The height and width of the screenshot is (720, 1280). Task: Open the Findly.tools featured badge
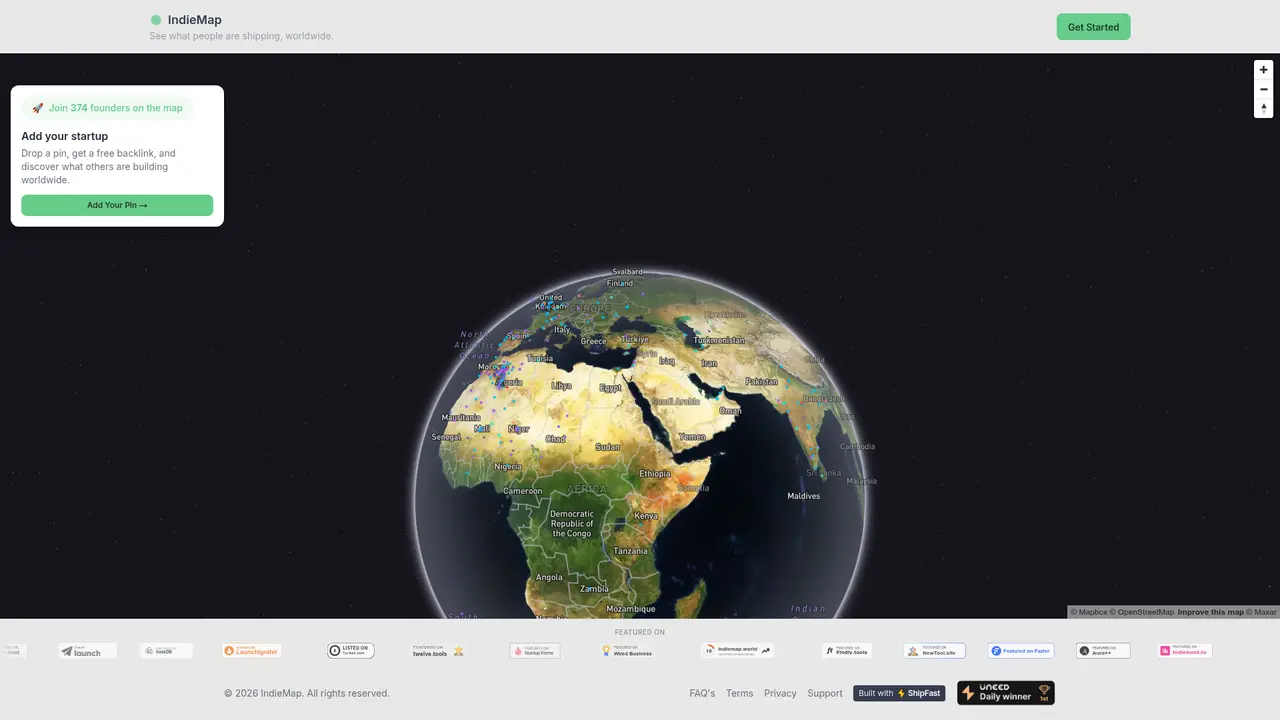click(x=847, y=651)
